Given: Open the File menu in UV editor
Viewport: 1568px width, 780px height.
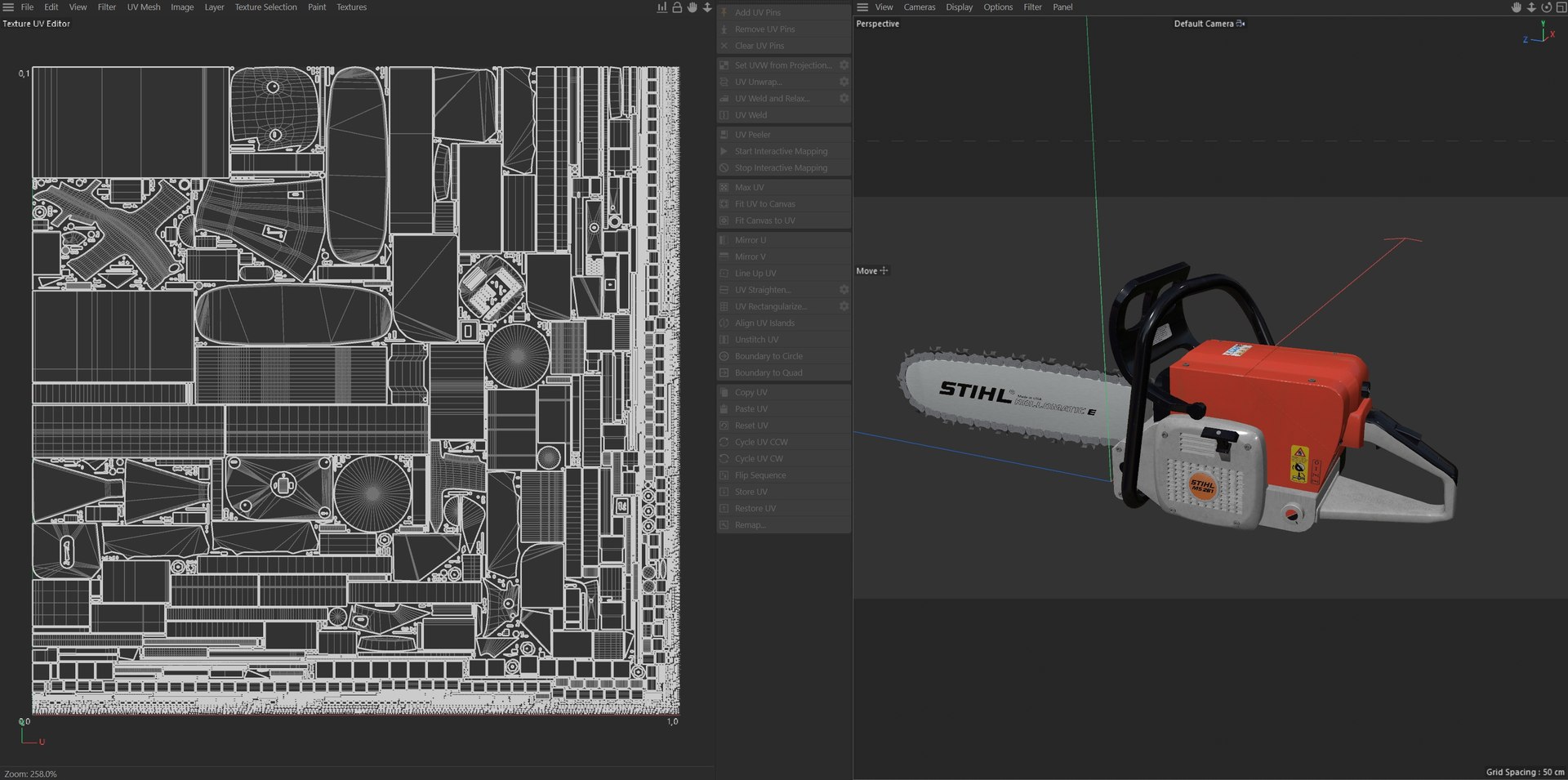Looking at the screenshot, I should pyautogui.click(x=27, y=7).
